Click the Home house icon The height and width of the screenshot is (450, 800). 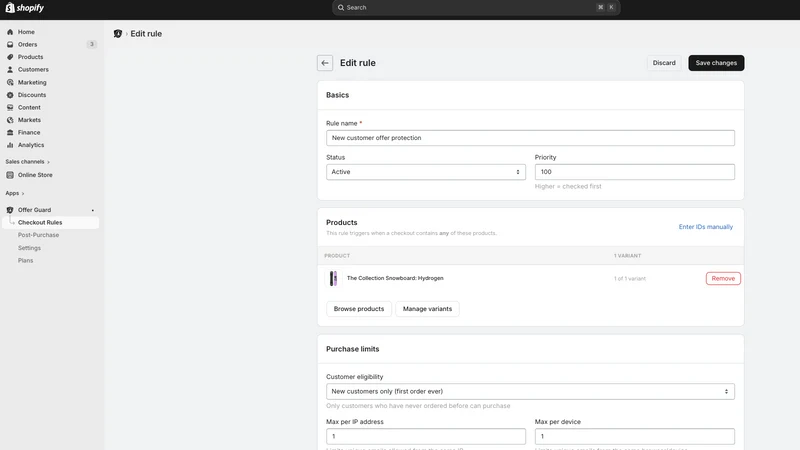tap(10, 32)
